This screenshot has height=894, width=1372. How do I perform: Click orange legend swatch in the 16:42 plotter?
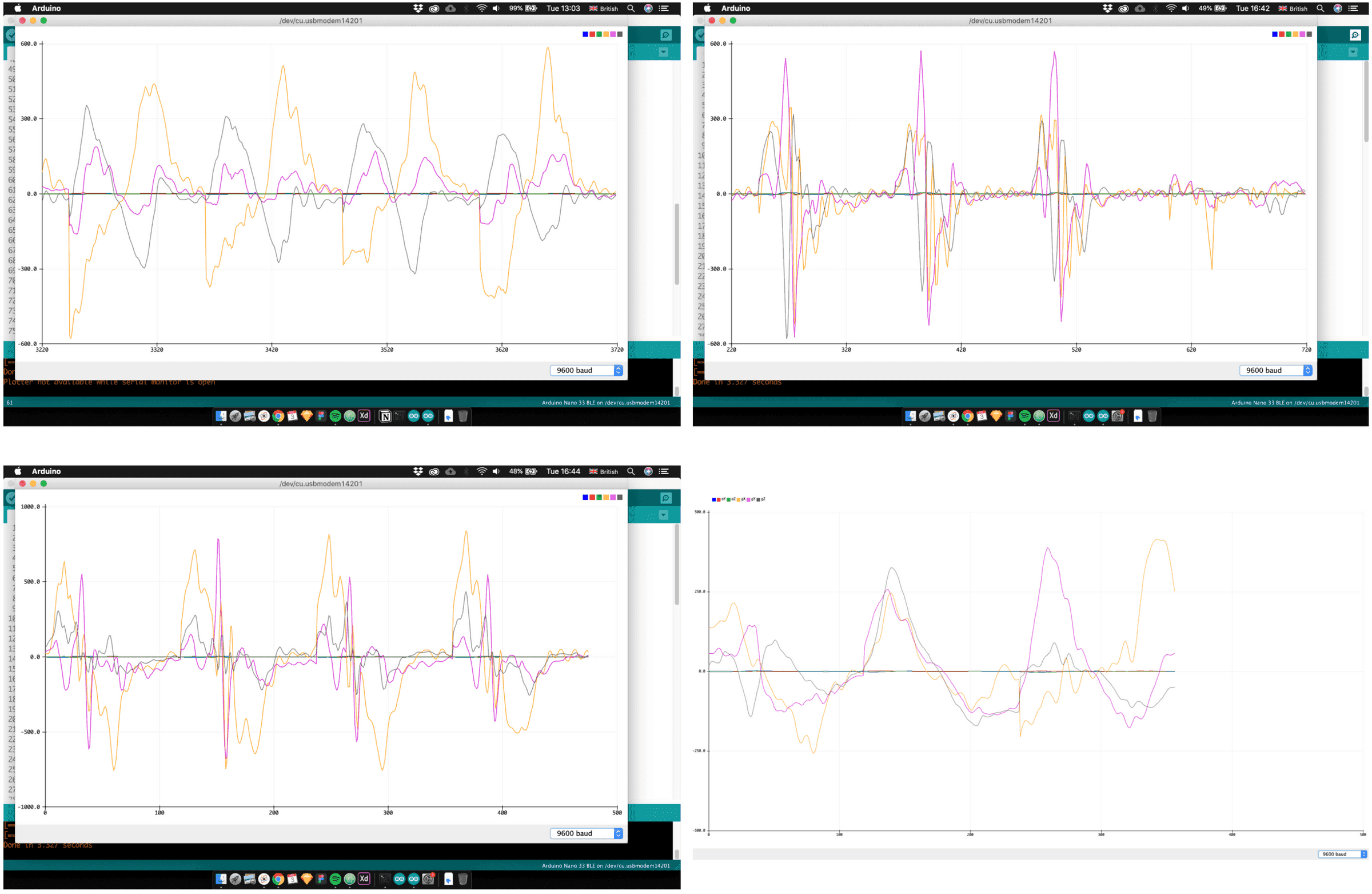coord(1295,35)
